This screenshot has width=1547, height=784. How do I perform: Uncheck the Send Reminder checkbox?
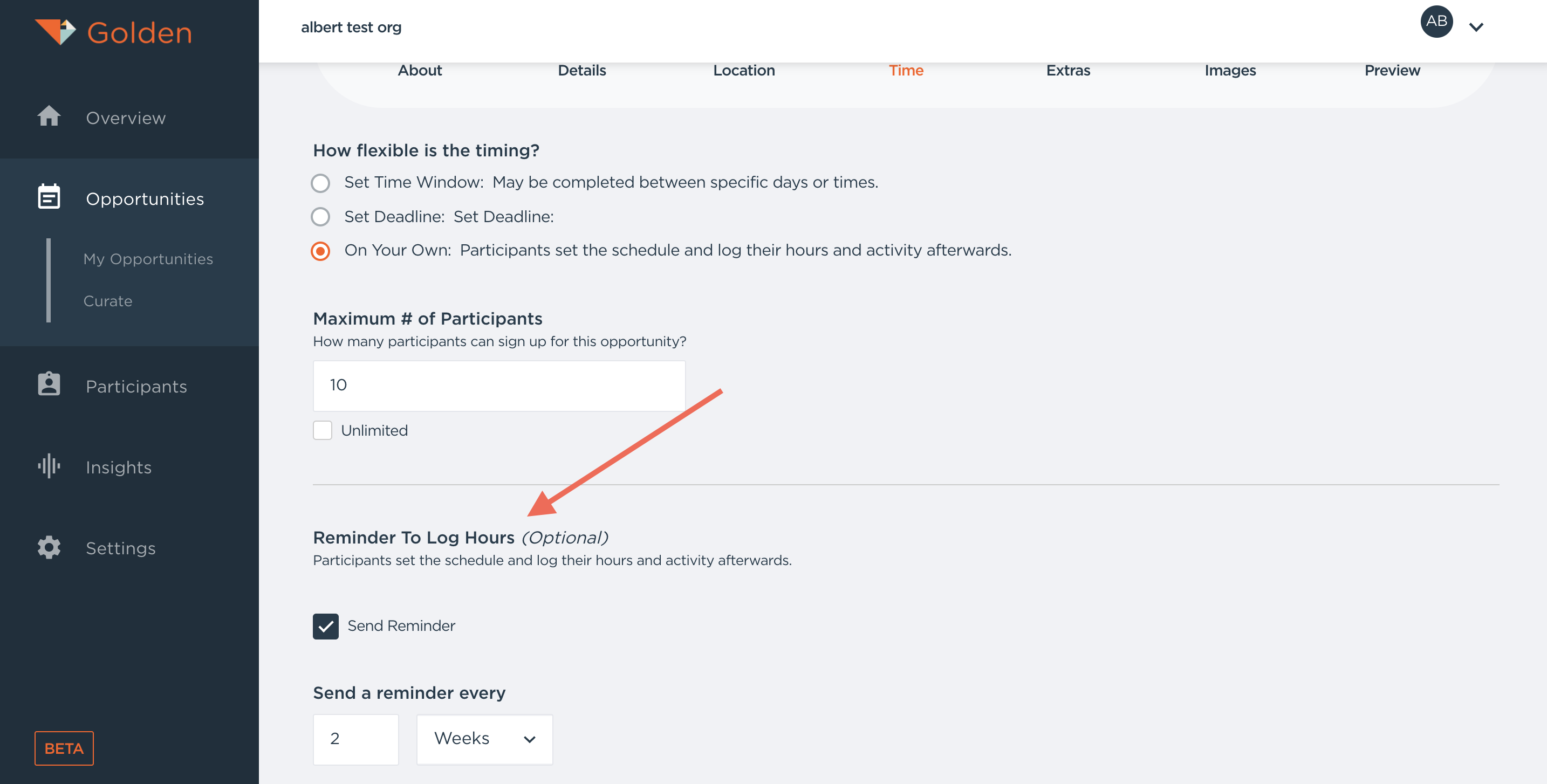coord(325,626)
